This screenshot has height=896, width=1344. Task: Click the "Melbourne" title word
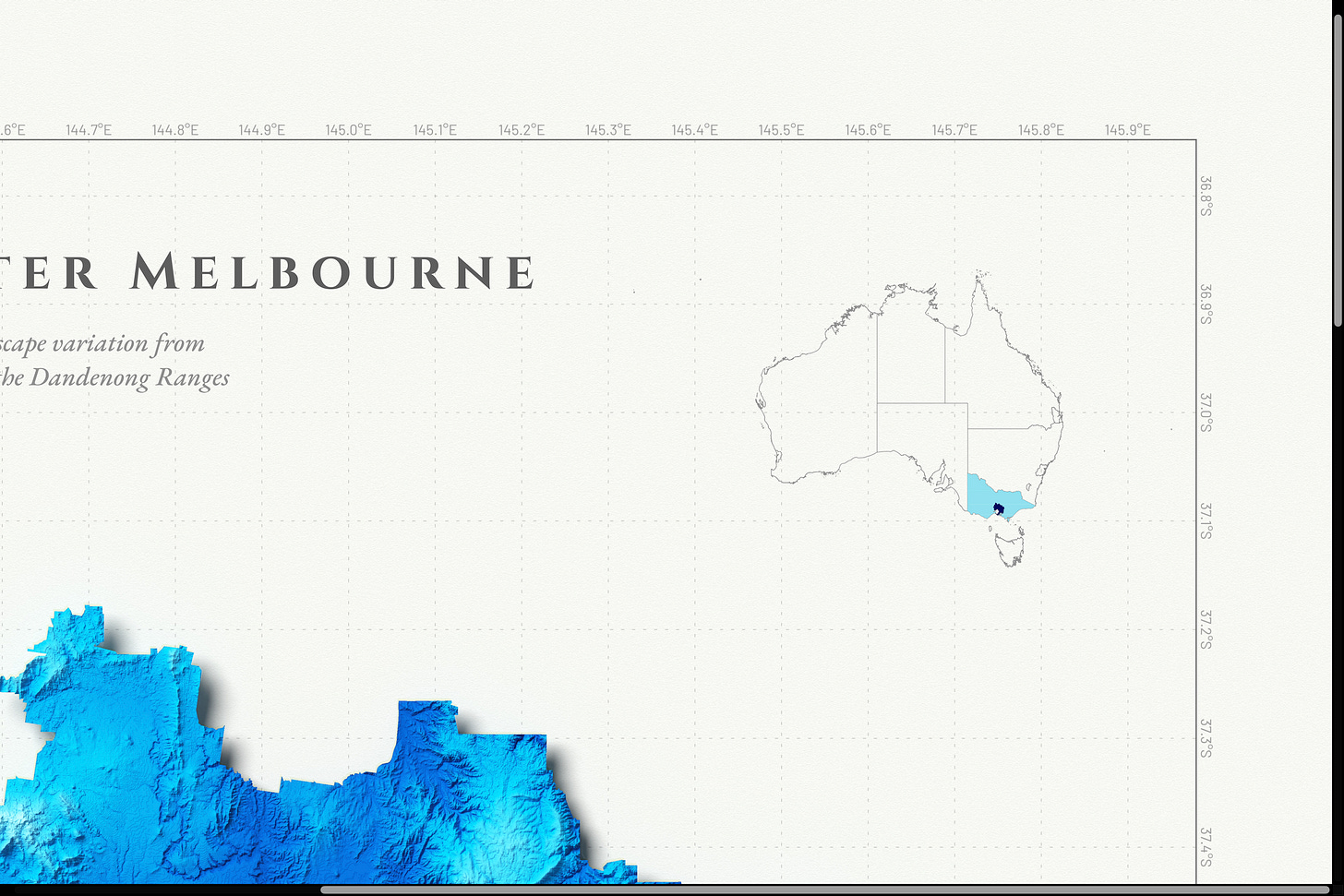(332, 272)
